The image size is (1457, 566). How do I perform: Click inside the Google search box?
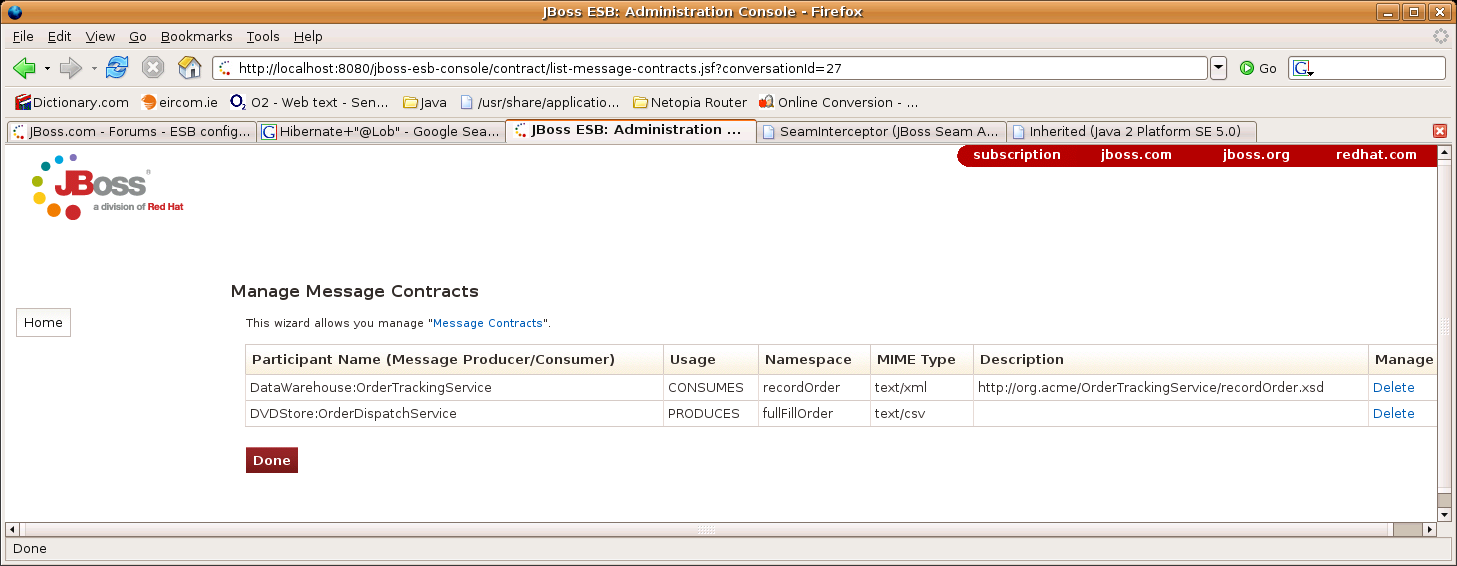(x=1380, y=68)
